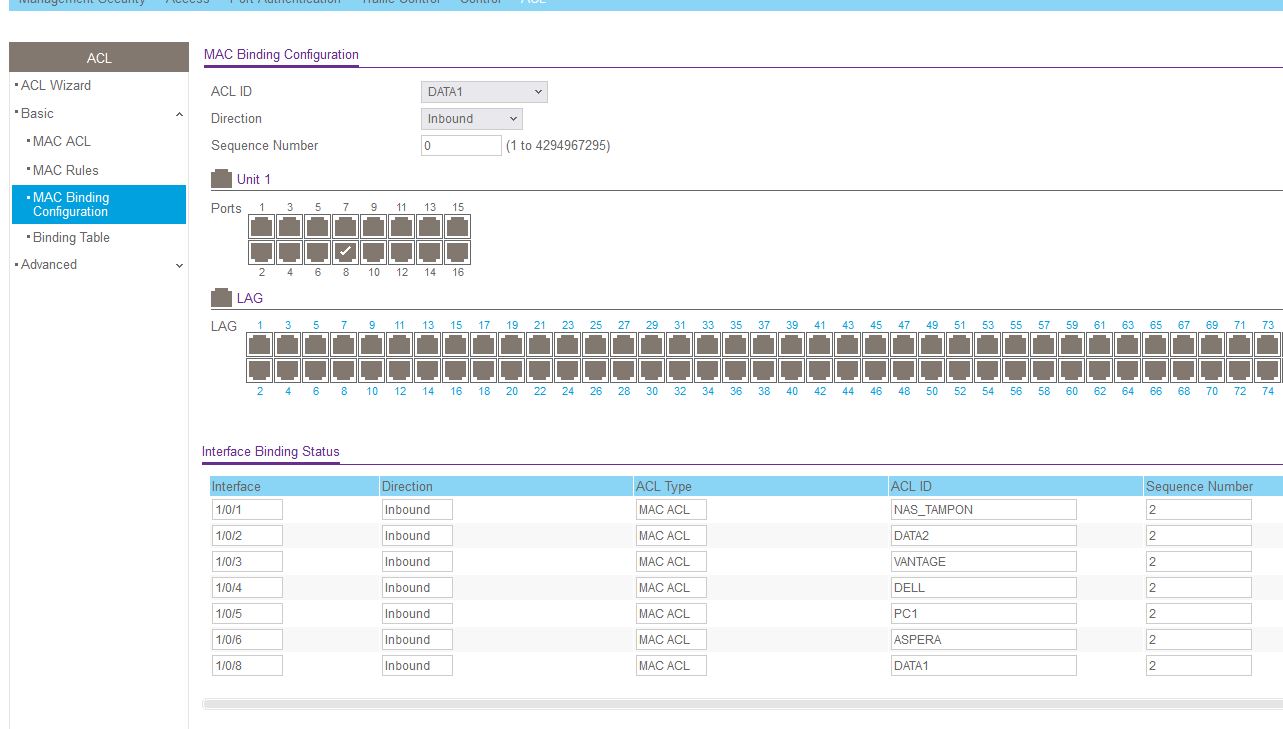Click the VANTAGE ACL ID cell
Viewport: 1283px width, 729px height.
pos(983,562)
